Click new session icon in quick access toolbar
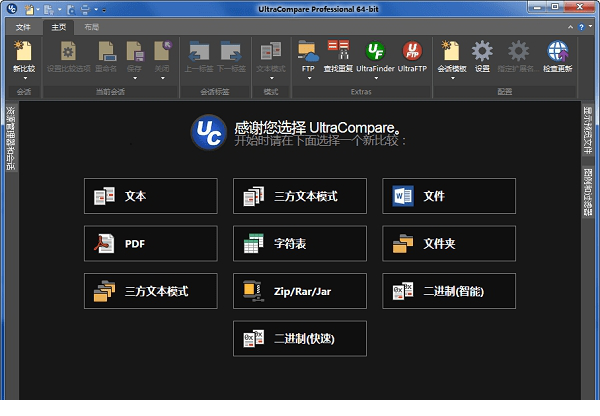 29,9
